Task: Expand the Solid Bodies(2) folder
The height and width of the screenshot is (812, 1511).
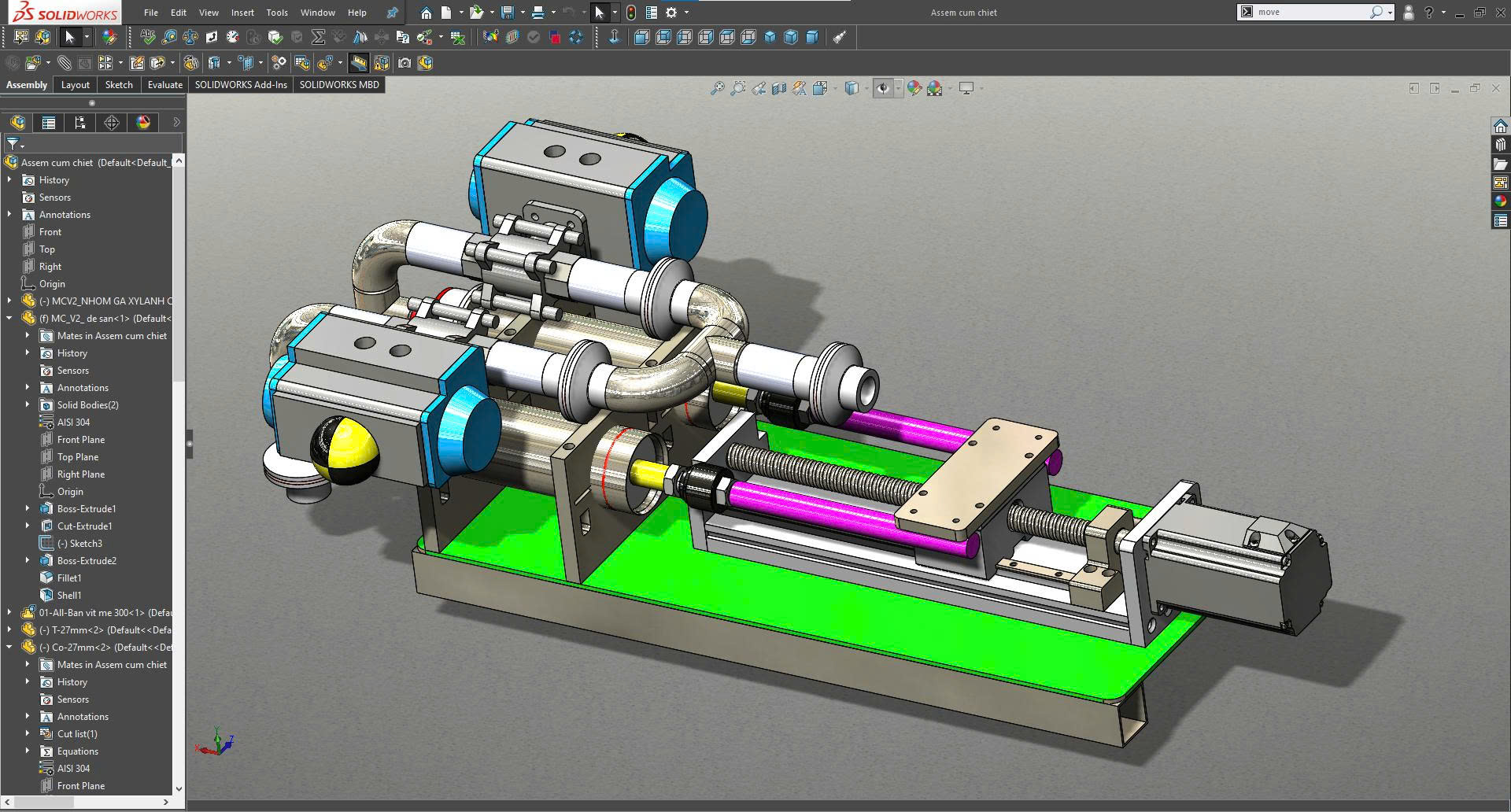Action: (28, 405)
